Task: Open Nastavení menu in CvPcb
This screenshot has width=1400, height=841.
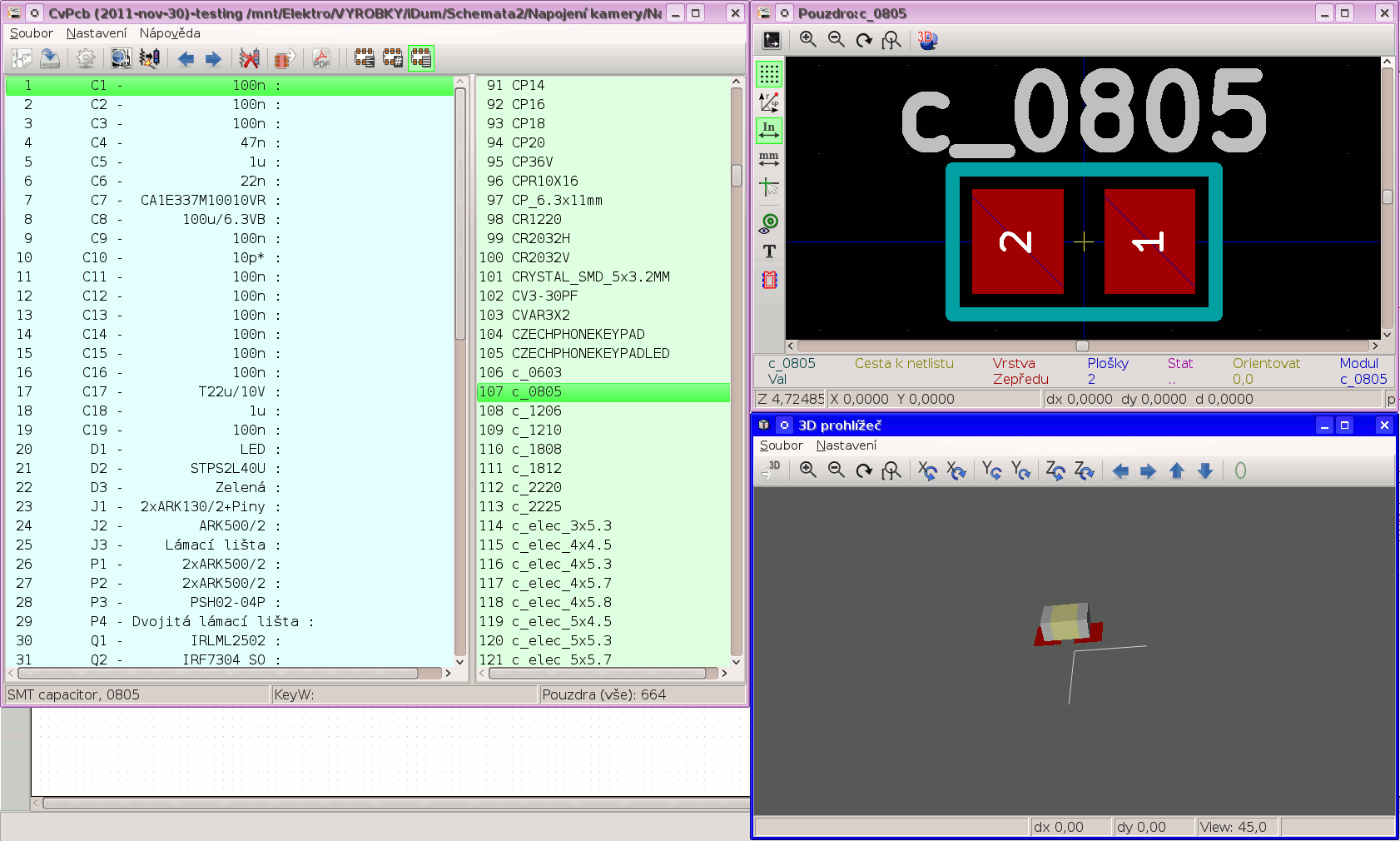Action: [x=97, y=33]
